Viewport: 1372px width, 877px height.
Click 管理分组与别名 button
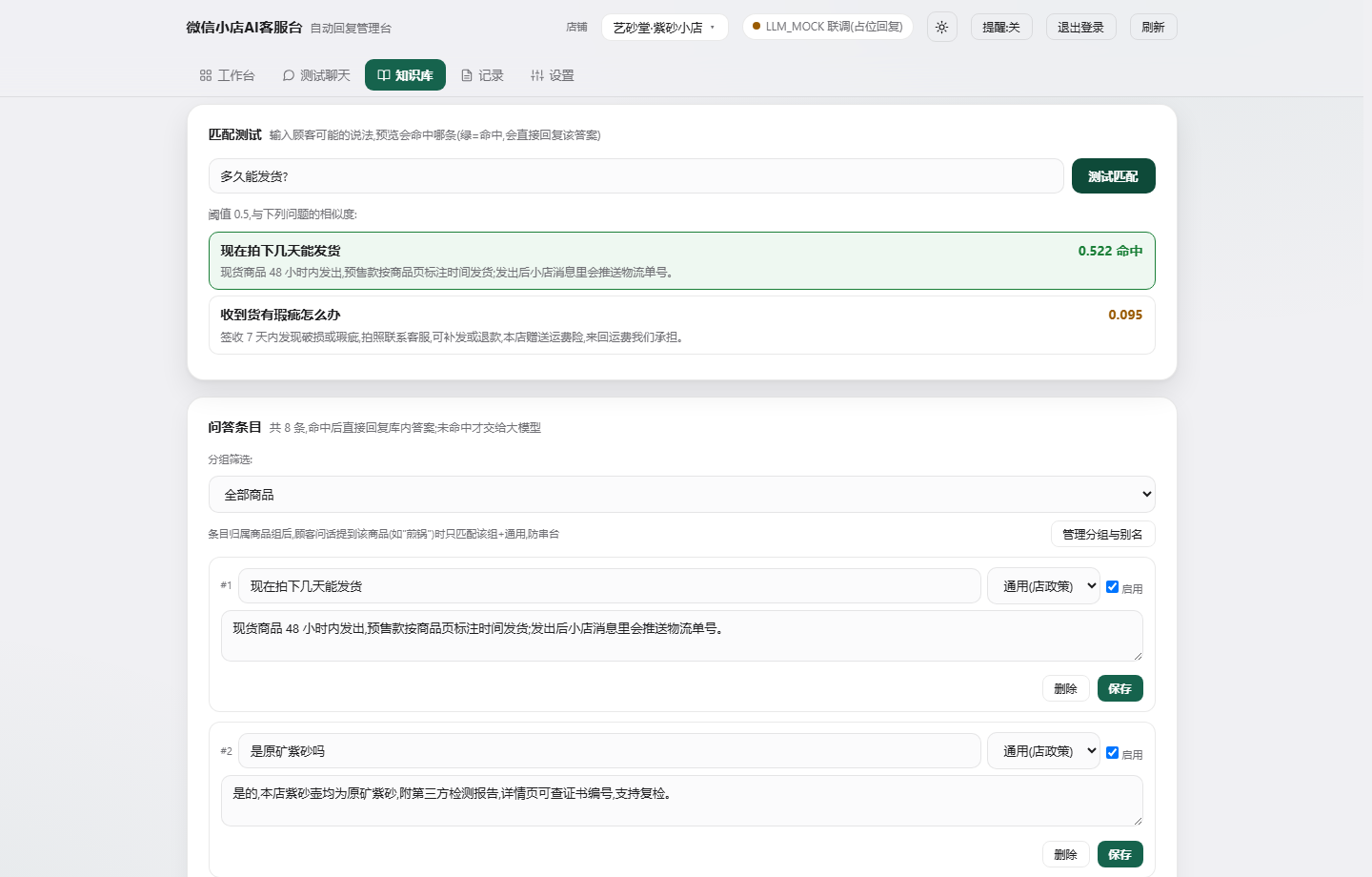[x=1102, y=534]
